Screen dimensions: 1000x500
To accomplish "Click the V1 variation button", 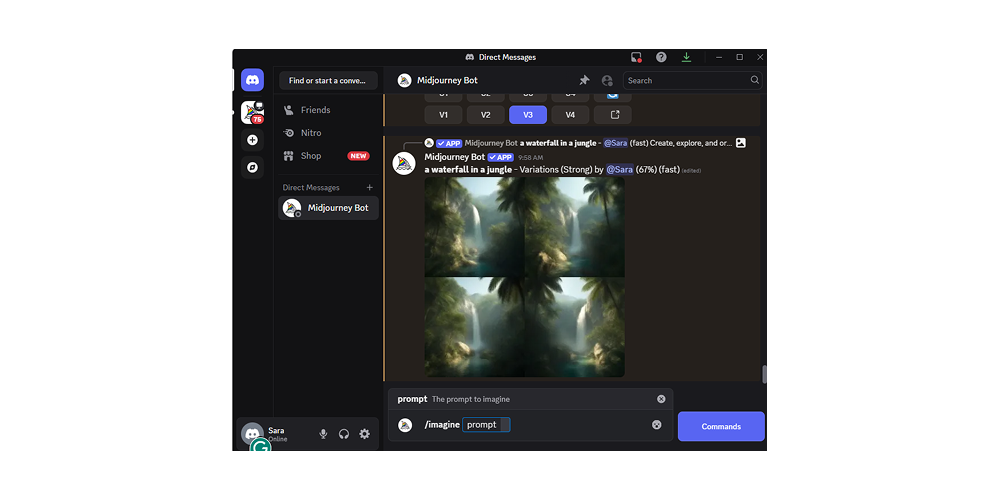I will [x=443, y=115].
